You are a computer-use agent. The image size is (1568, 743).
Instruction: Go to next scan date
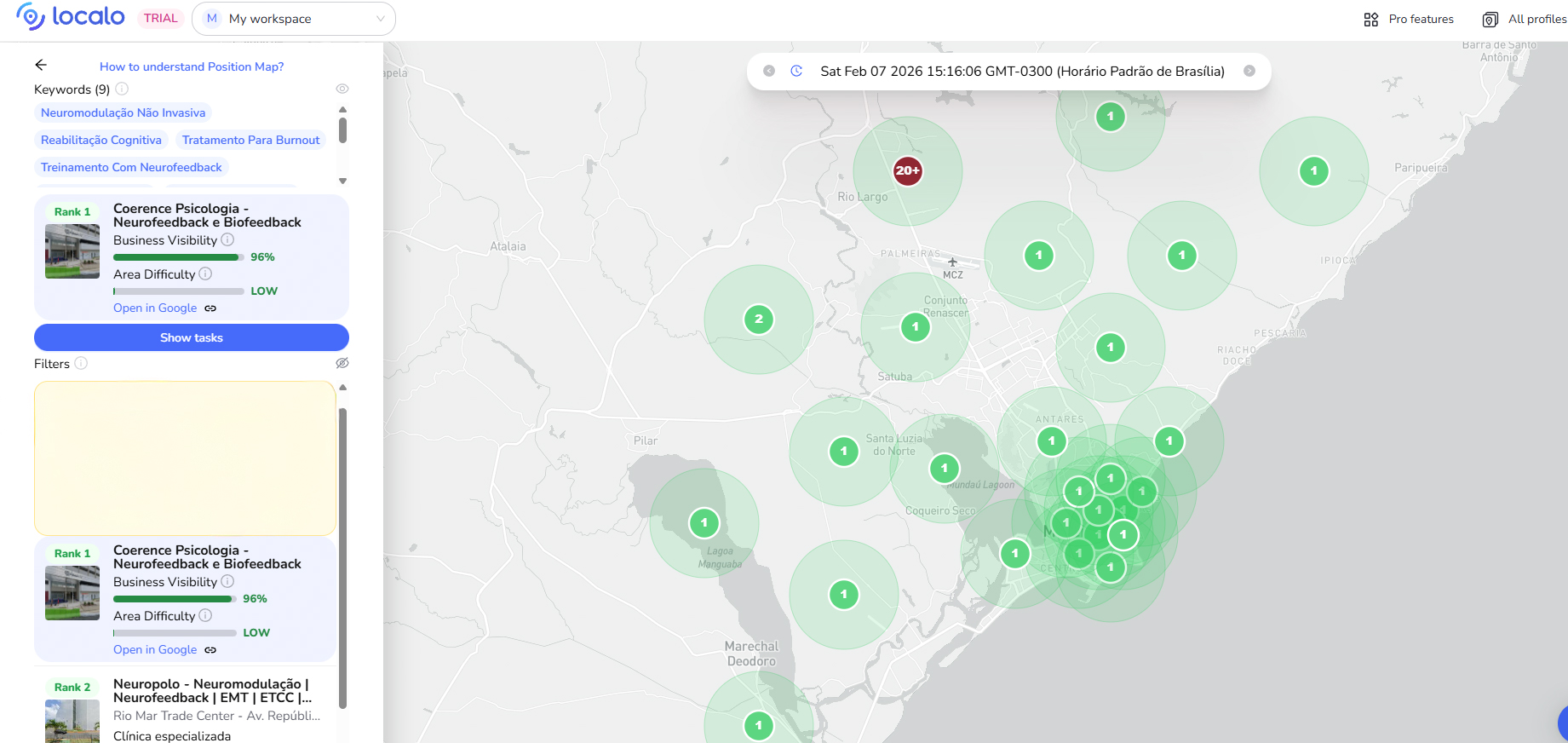[x=1249, y=72]
